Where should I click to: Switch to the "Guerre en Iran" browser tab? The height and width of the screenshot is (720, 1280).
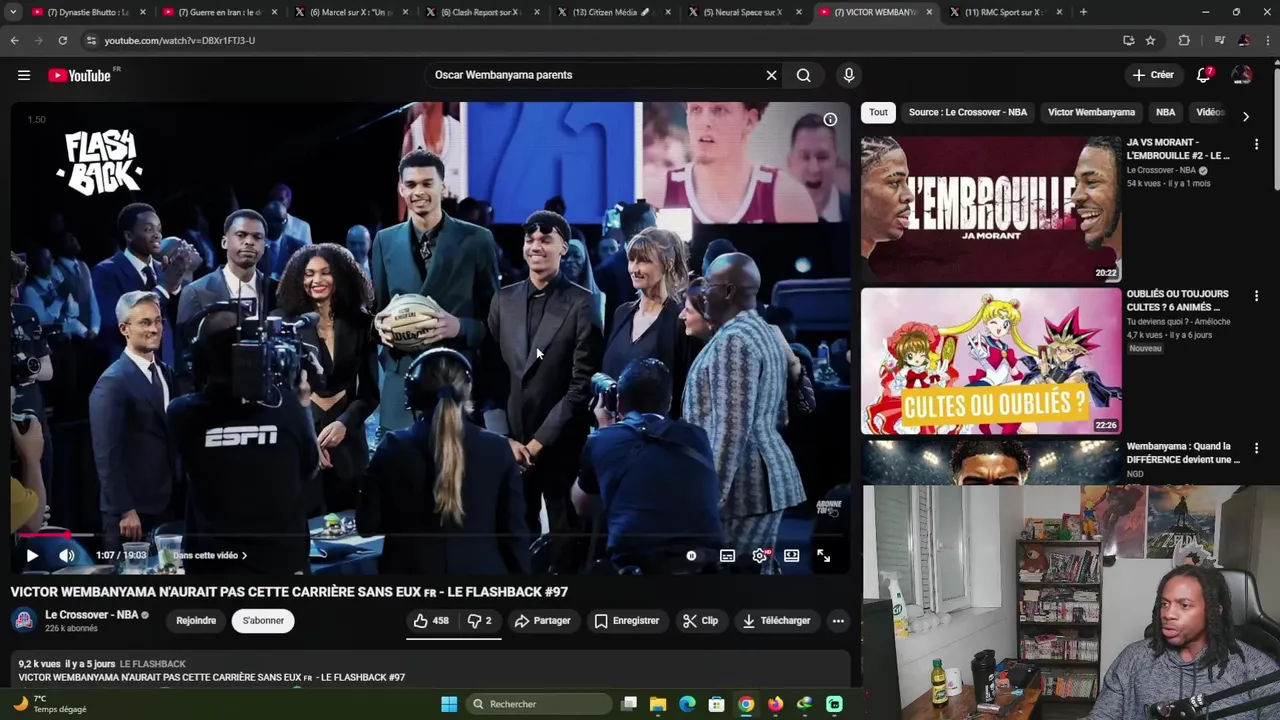click(x=219, y=12)
